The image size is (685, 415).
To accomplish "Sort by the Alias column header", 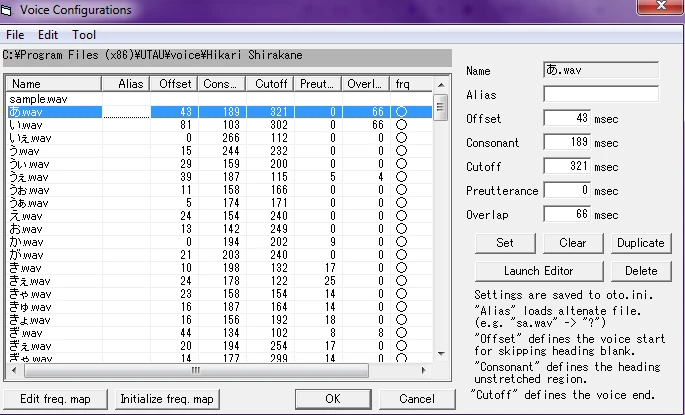I will [x=126, y=83].
